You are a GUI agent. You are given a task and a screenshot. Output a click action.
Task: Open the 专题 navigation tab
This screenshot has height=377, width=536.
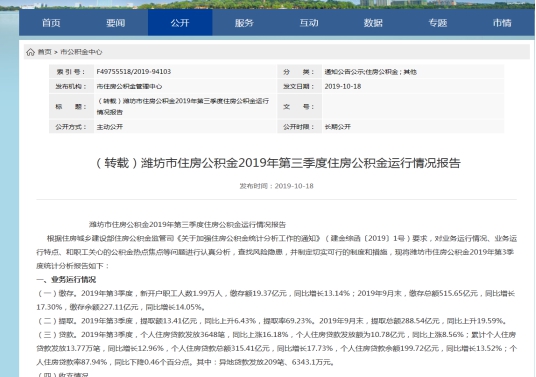[438, 23]
